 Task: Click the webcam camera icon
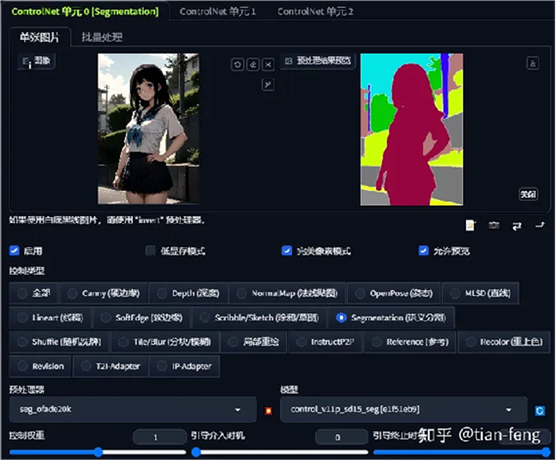point(494,225)
